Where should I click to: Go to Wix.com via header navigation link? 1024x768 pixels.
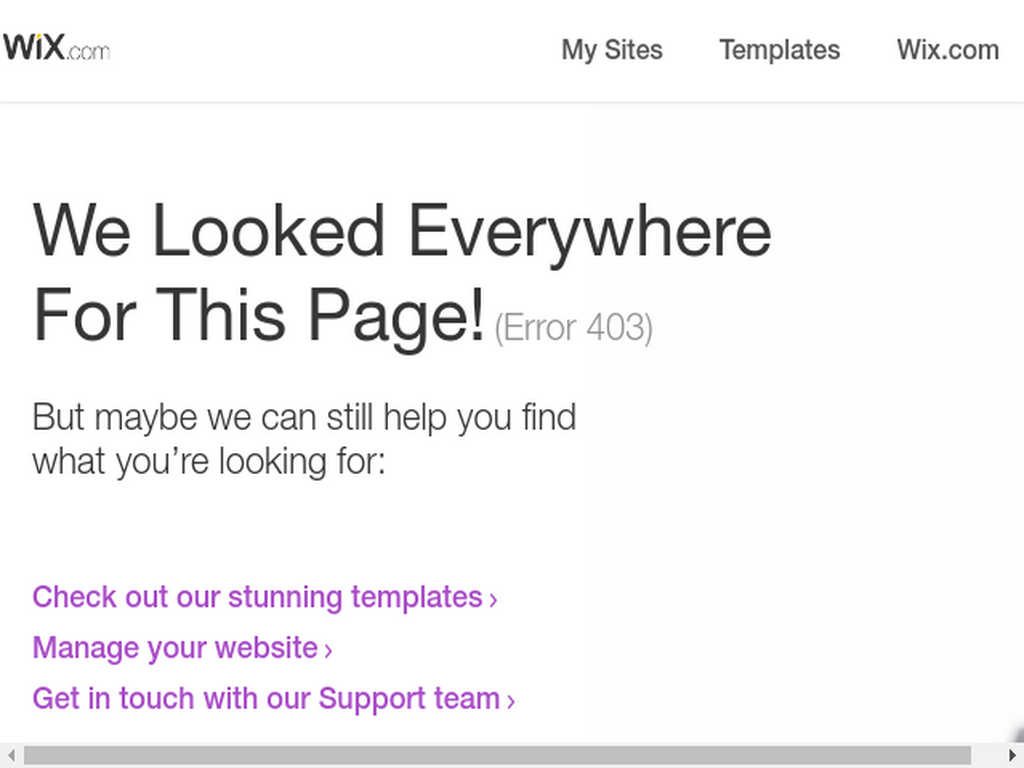click(948, 50)
